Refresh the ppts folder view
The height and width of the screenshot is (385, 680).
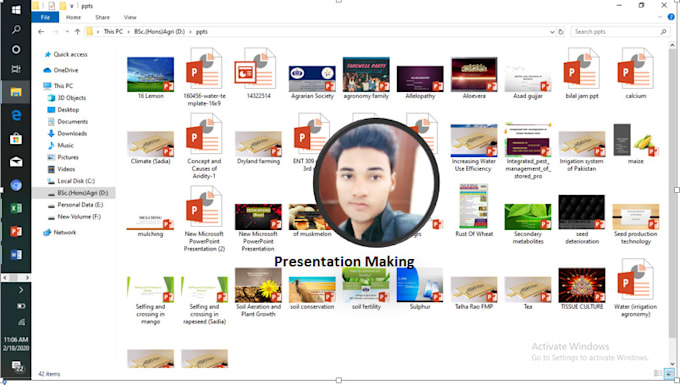pyautogui.click(x=561, y=32)
